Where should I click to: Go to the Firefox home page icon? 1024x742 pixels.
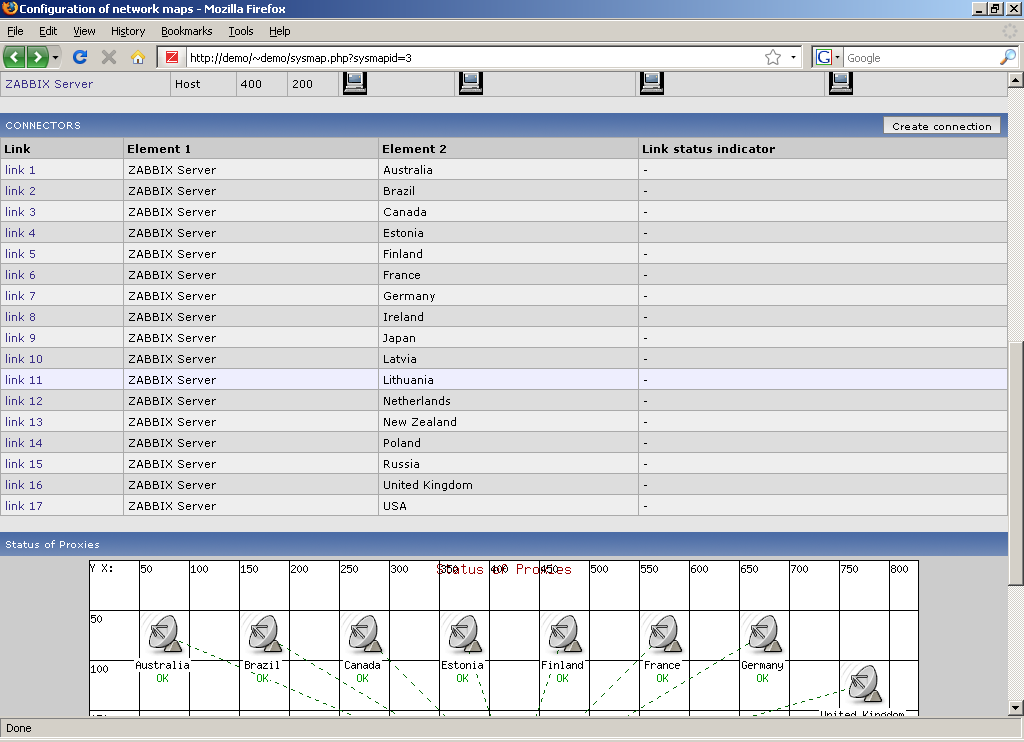137,57
